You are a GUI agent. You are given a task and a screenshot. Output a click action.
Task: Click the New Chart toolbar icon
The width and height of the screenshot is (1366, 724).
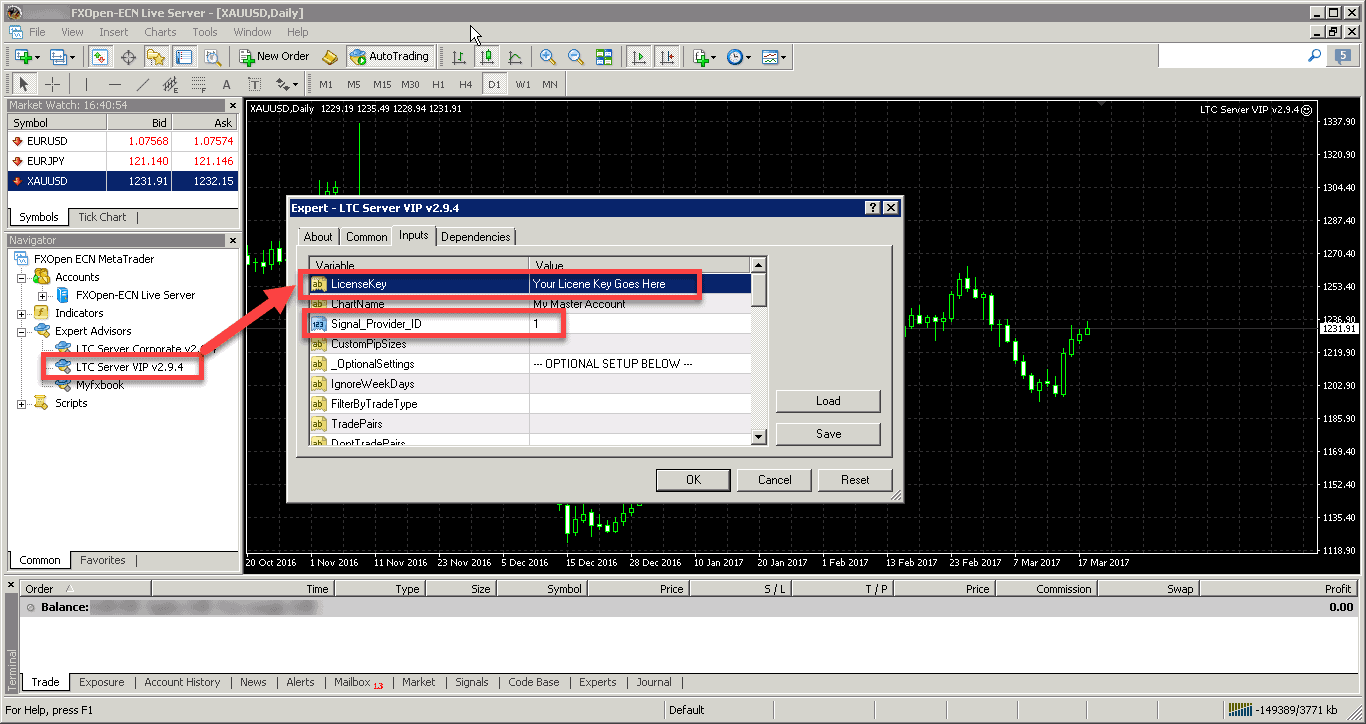pyautogui.click(x=26, y=57)
